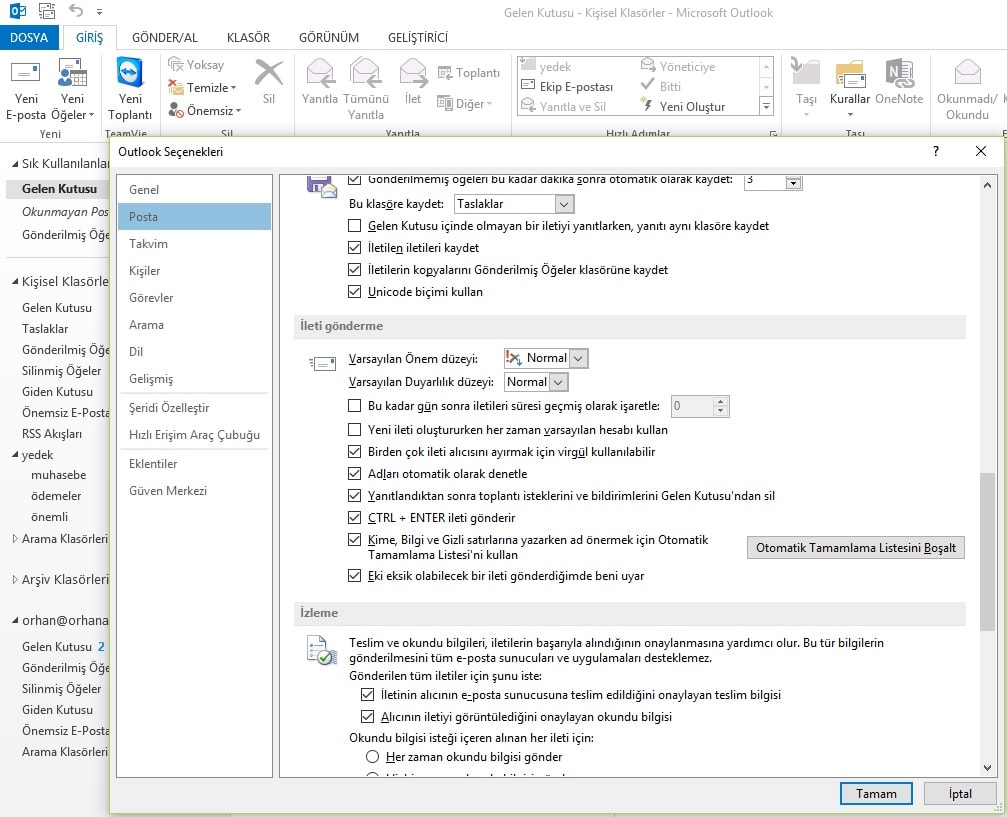This screenshot has height=817, width=1007.
Task: Click the Tamam button
Action: tap(876, 794)
